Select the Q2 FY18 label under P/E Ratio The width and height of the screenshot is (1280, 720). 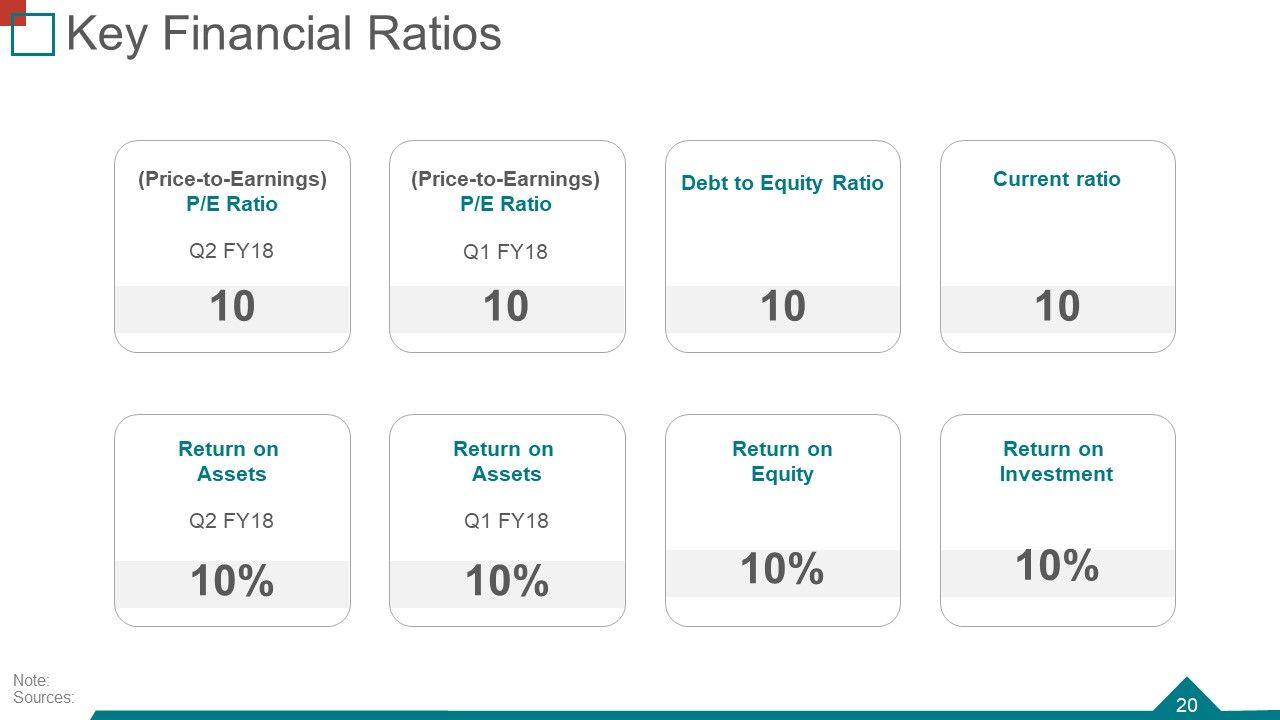point(231,250)
